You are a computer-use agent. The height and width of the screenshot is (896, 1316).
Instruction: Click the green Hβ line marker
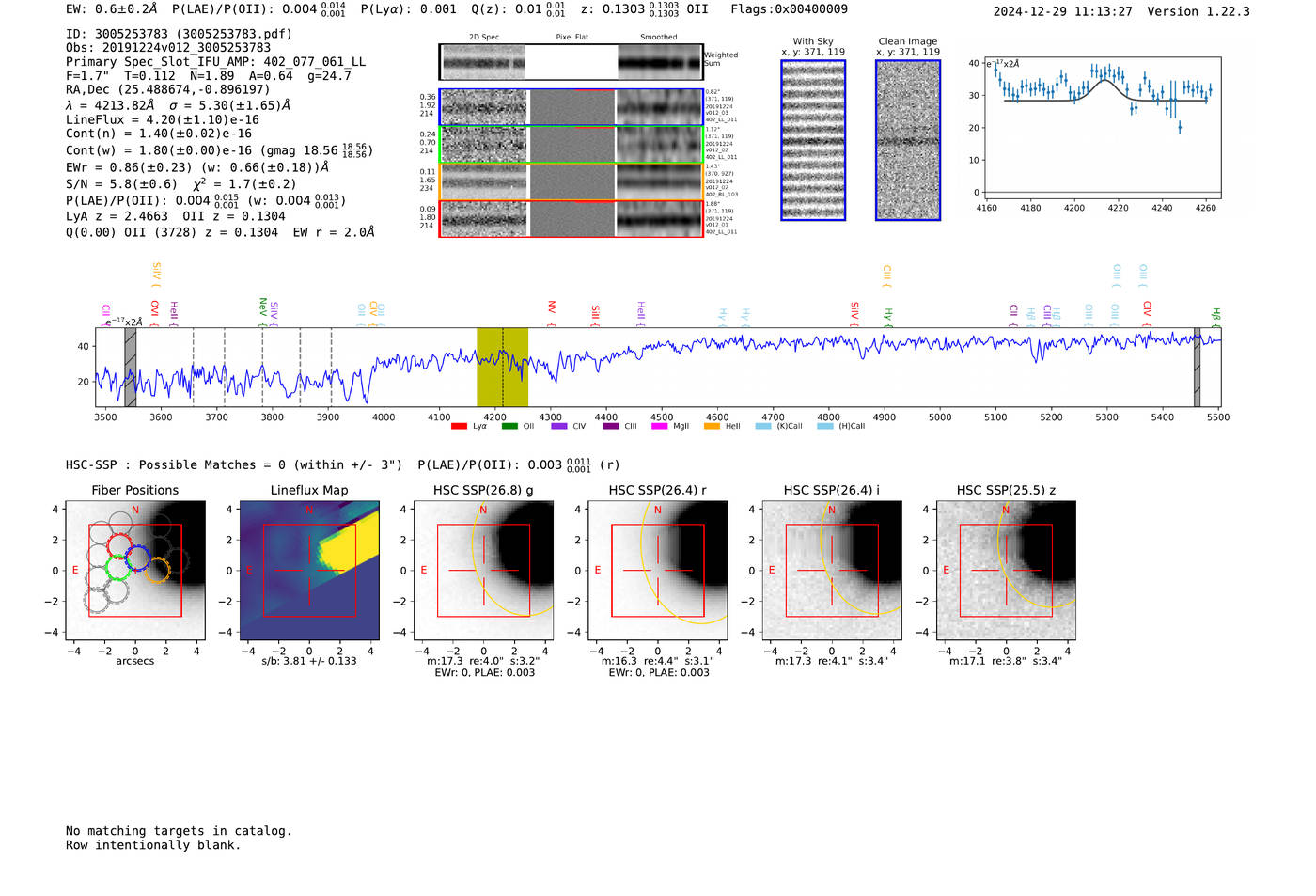tap(1215, 317)
